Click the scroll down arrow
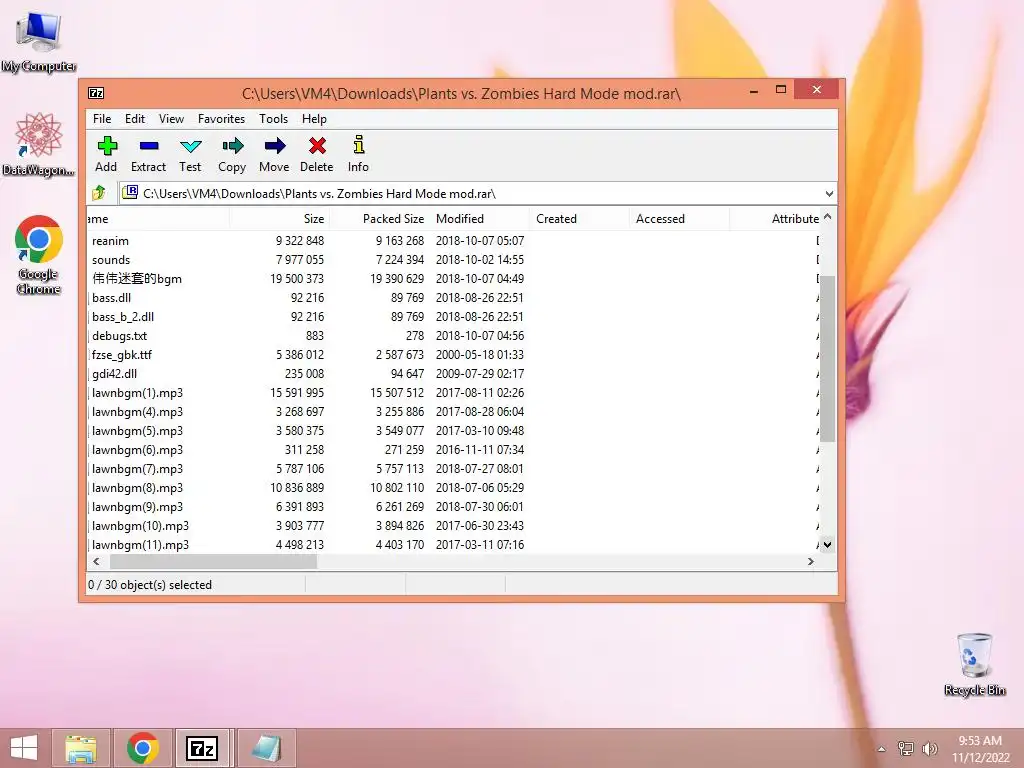 click(827, 545)
